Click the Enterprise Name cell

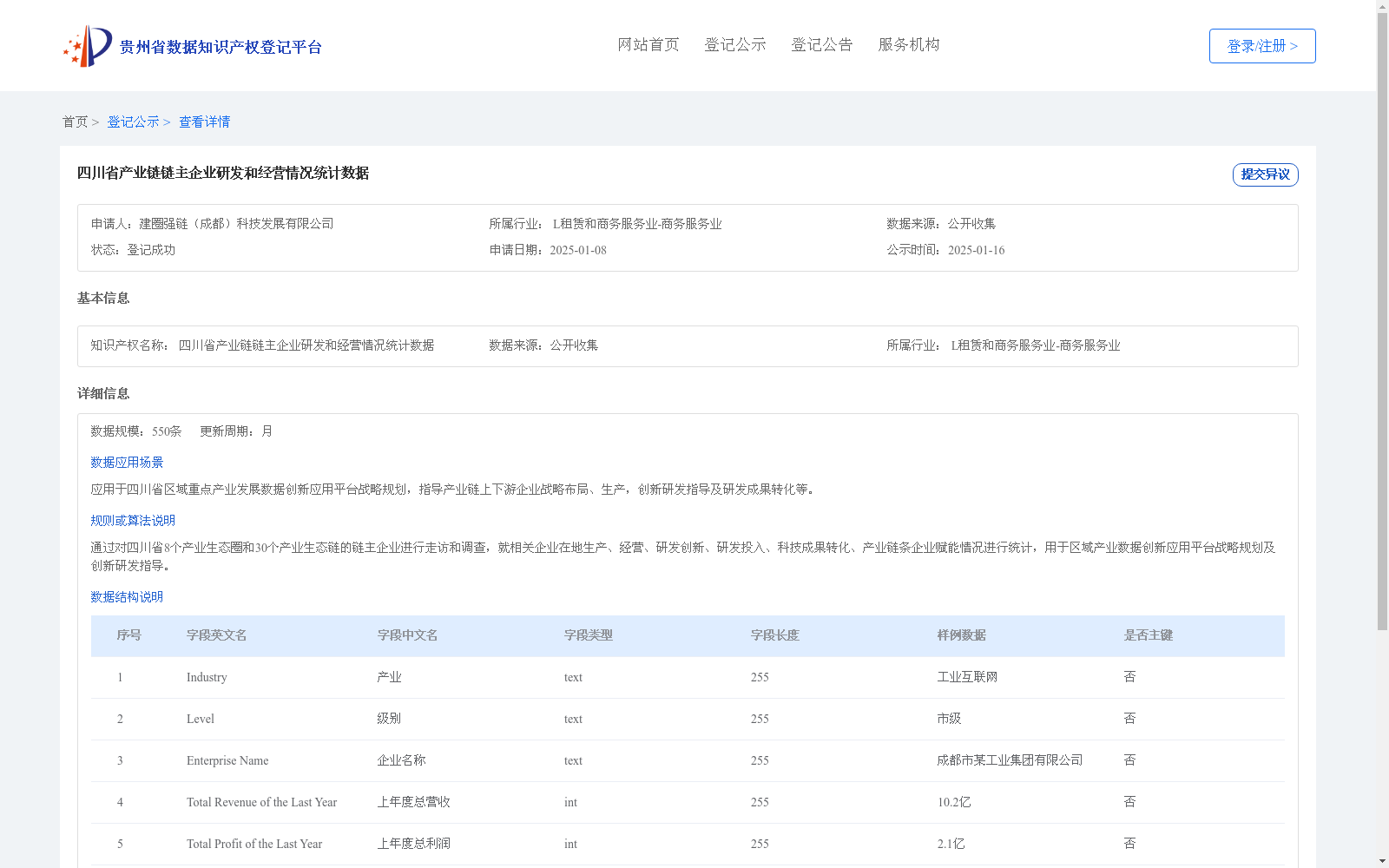tap(227, 760)
